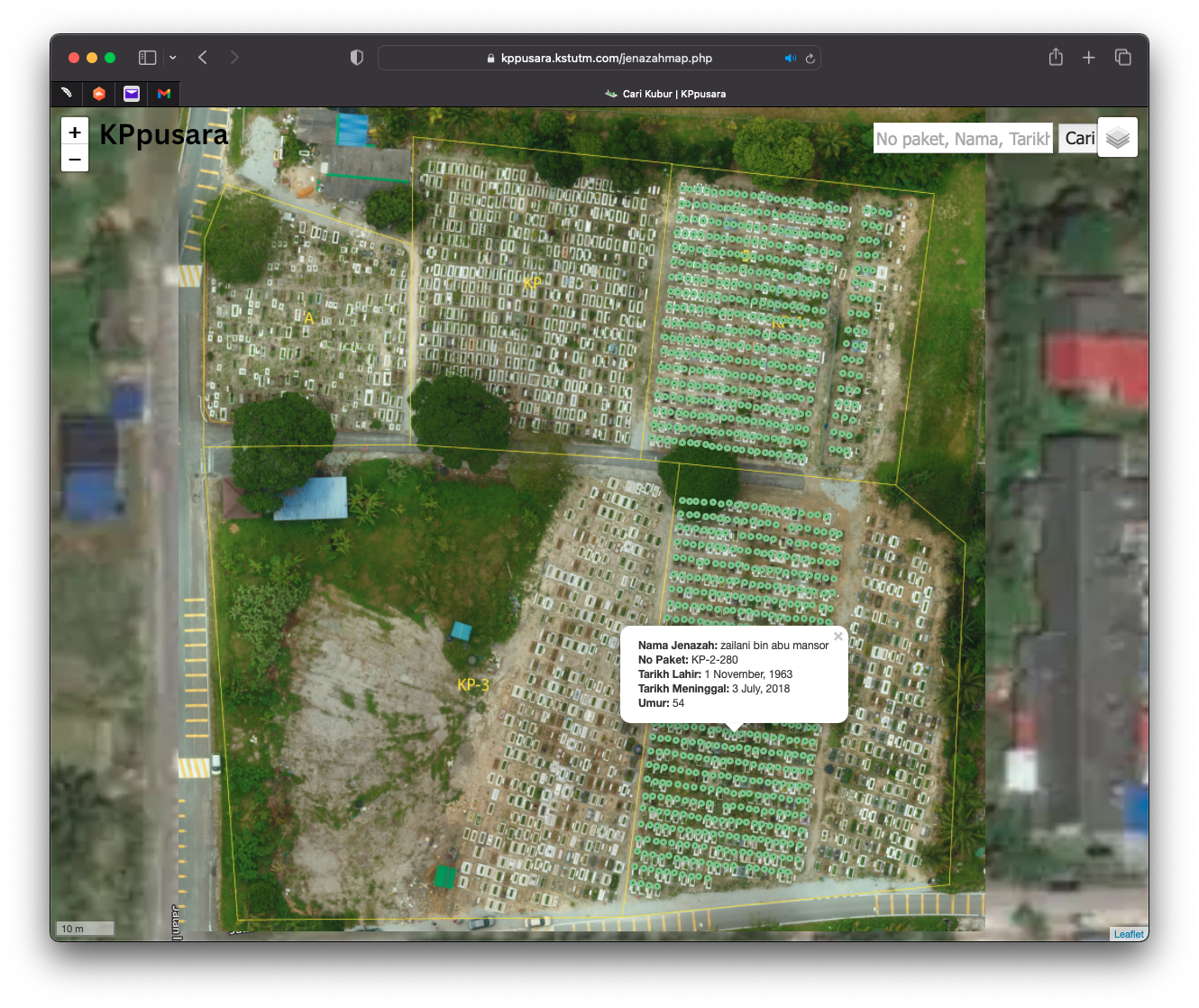Zoom in on the cemetery map
The height and width of the screenshot is (1008, 1199).
(x=75, y=132)
